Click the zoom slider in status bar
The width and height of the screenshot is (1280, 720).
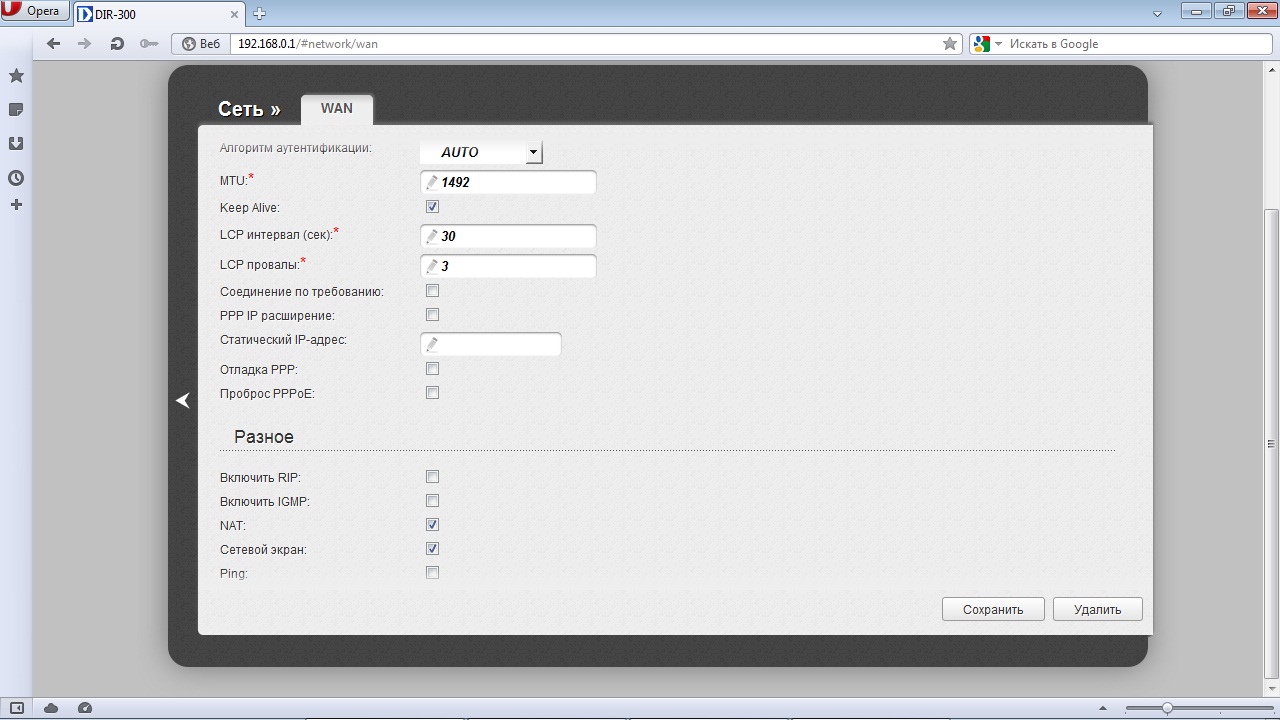1167,708
